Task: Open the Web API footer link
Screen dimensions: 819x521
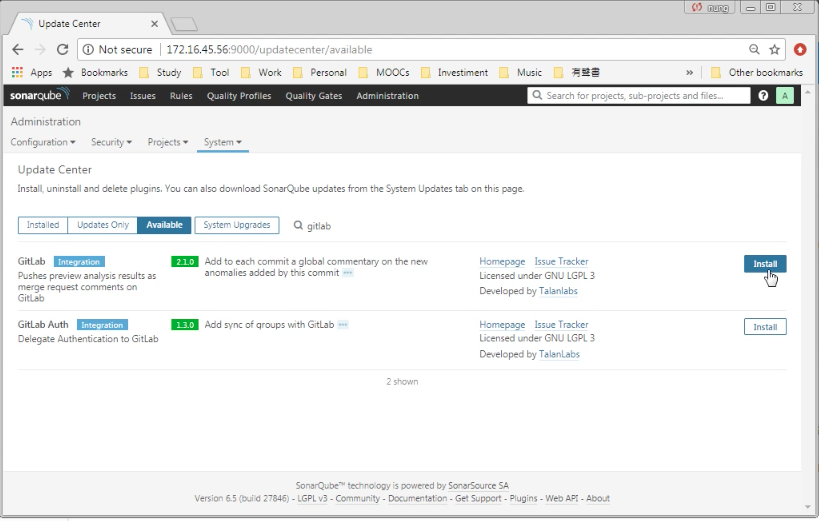Action: pyautogui.click(x=561, y=498)
